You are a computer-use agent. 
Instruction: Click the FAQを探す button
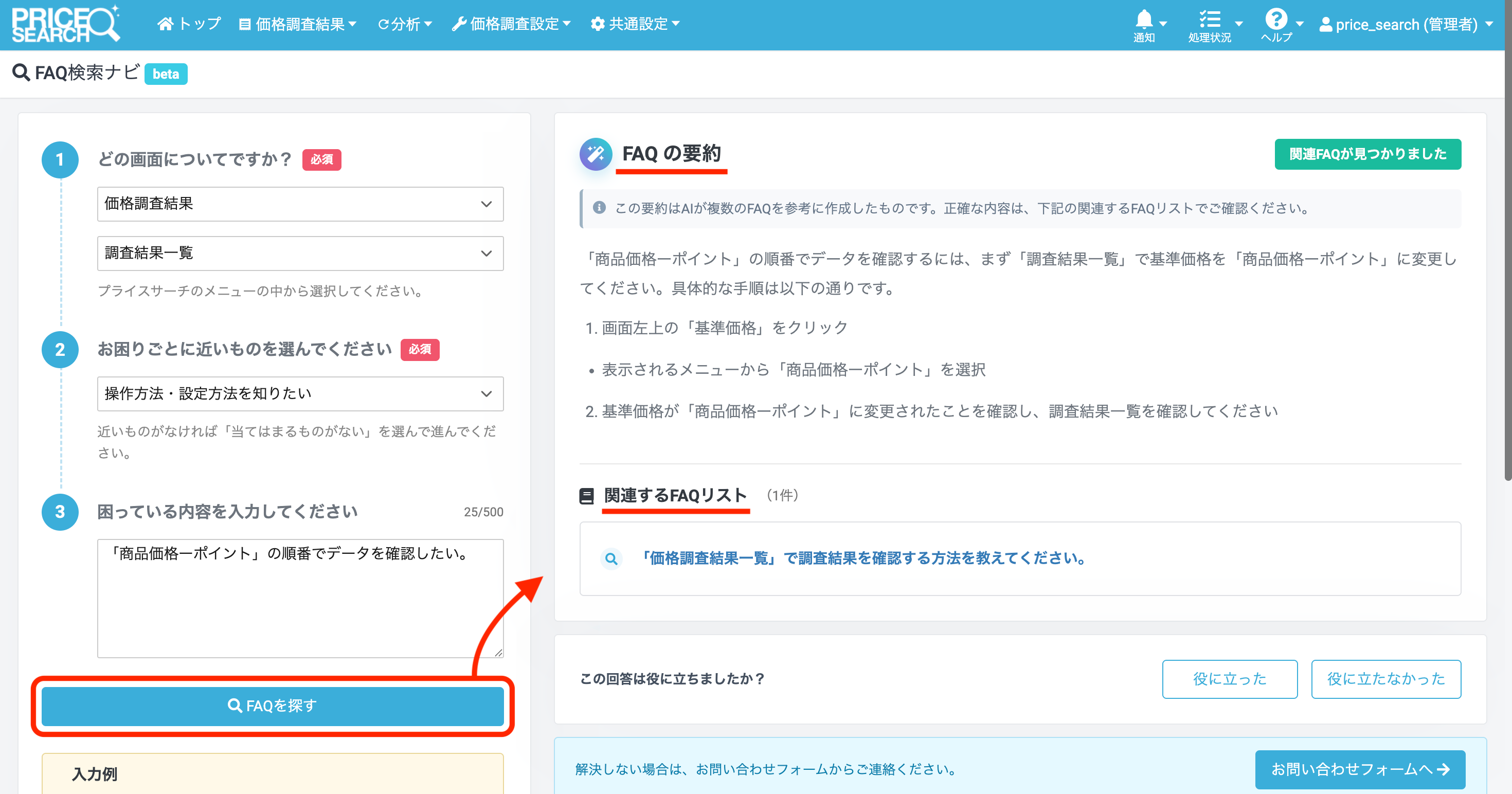pos(273,706)
